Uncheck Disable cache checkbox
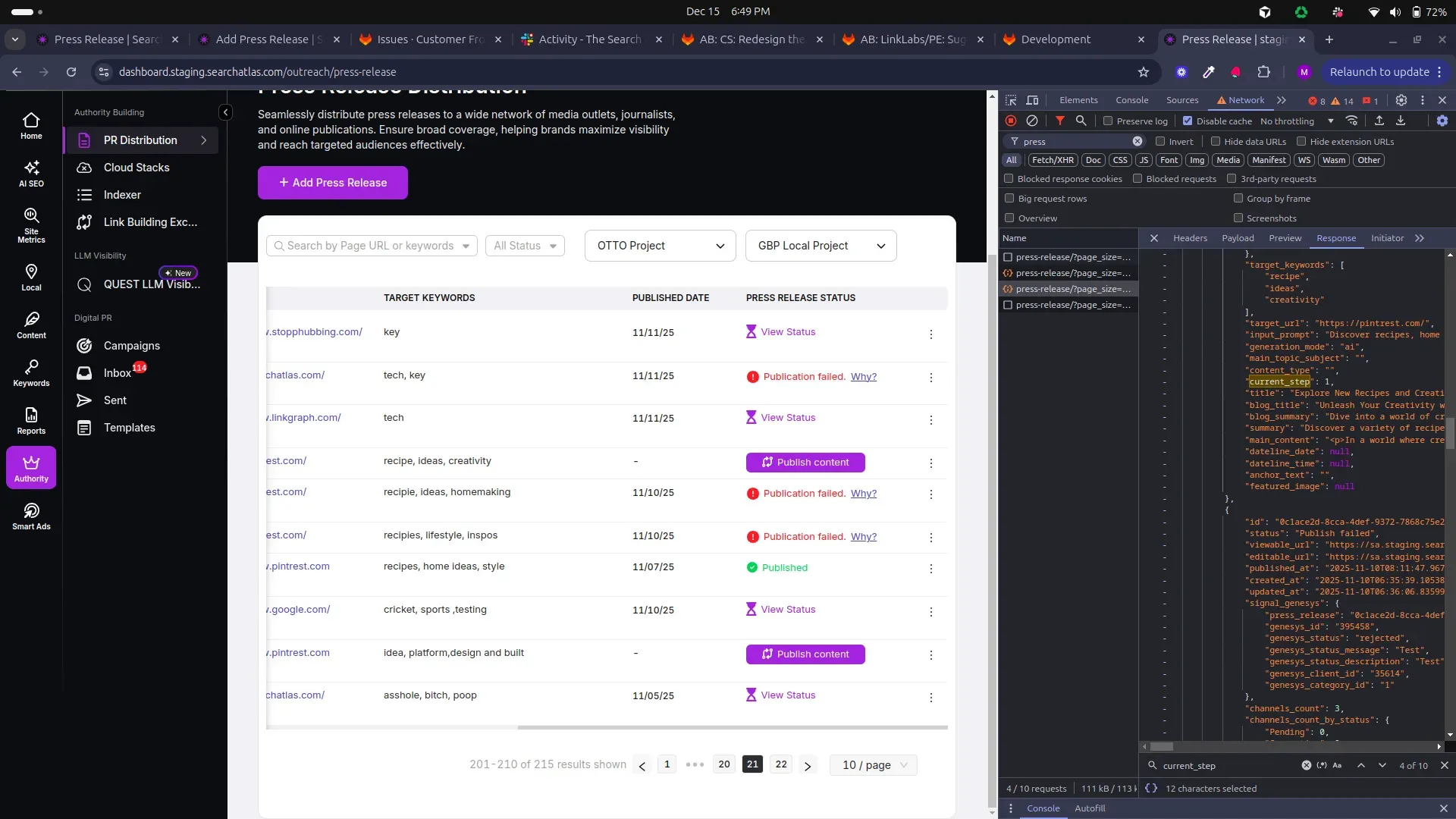 click(1188, 121)
